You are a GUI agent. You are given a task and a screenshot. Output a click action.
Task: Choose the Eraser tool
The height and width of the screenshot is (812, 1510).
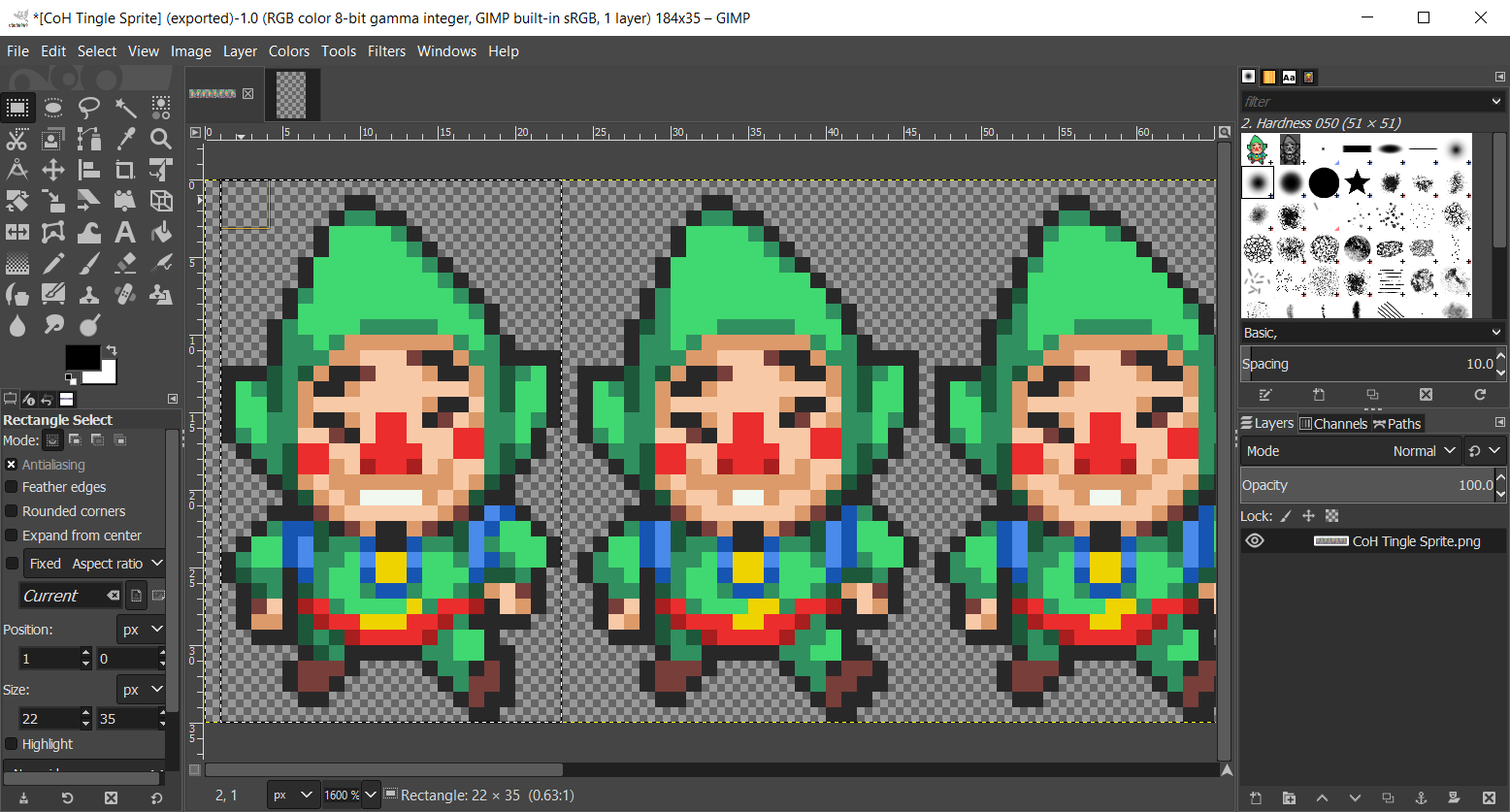(125, 264)
